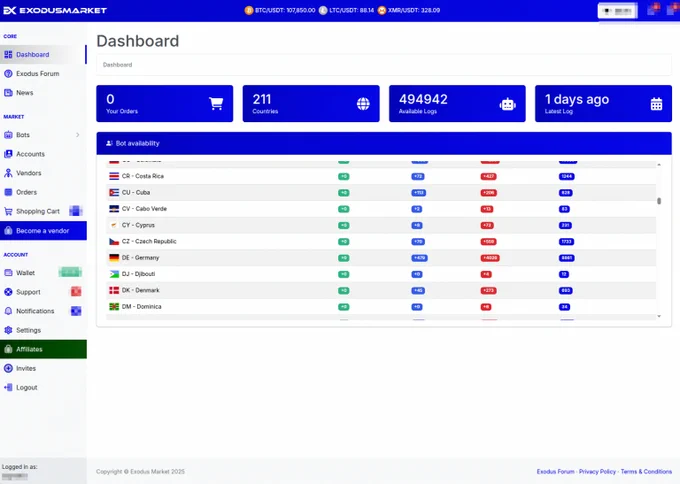Image resolution: width=680 pixels, height=484 pixels.
Task: Open Terms & Conditions footer link
Action: click(646, 471)
